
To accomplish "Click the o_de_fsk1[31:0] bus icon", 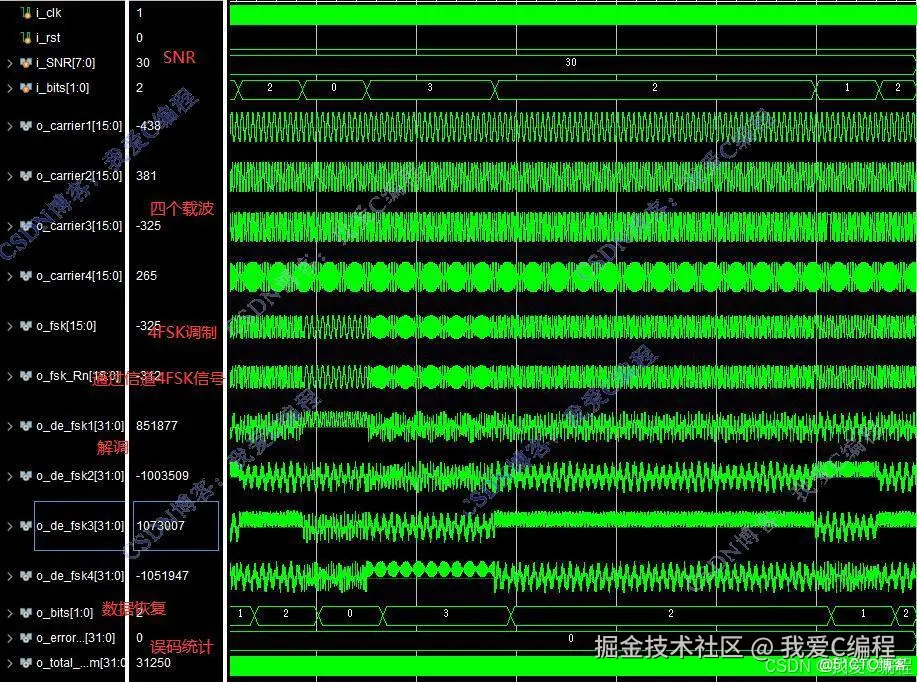I will click(26, 426).
